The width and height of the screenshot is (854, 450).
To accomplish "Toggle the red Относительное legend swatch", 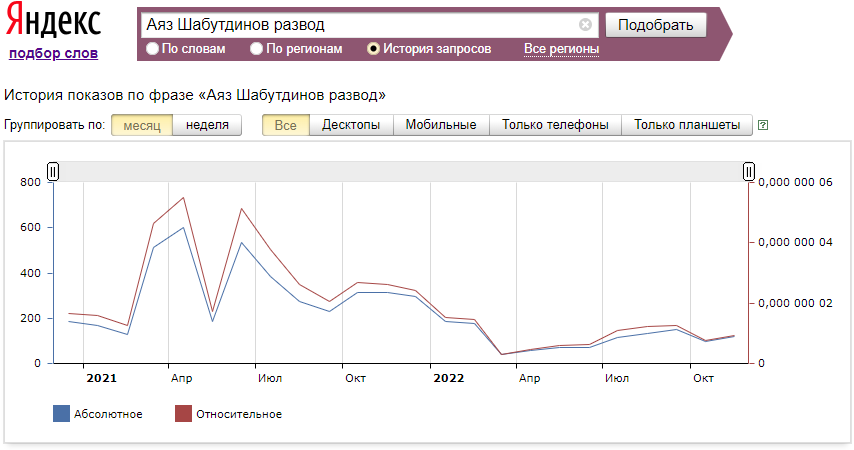I will point(183,414).
